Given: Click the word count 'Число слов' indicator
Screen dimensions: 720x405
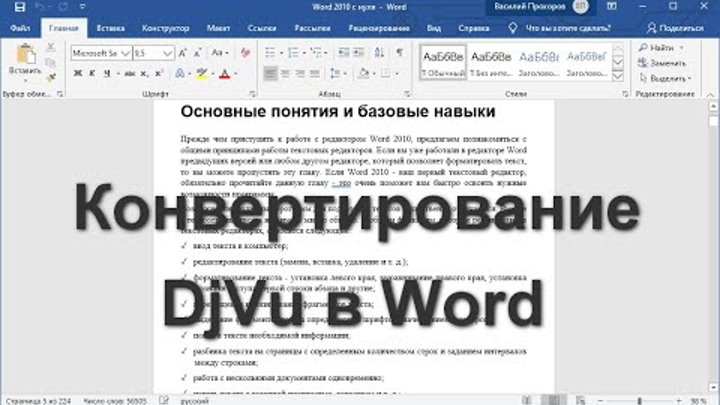Looking at the screenshot, I should pos(115,401).
